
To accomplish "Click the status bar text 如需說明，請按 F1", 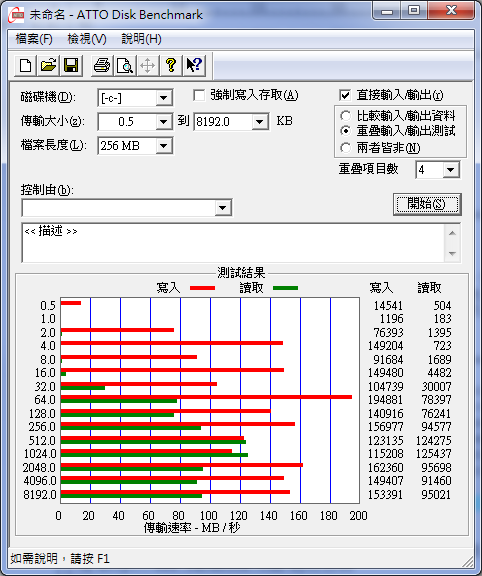I will point(60,559).
